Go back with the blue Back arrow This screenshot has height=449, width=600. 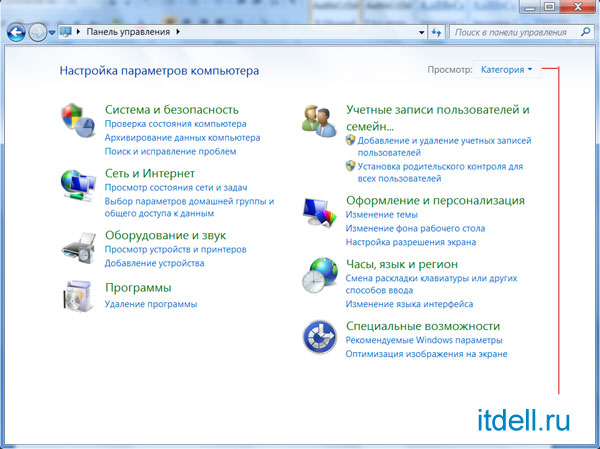click(16, 33)
